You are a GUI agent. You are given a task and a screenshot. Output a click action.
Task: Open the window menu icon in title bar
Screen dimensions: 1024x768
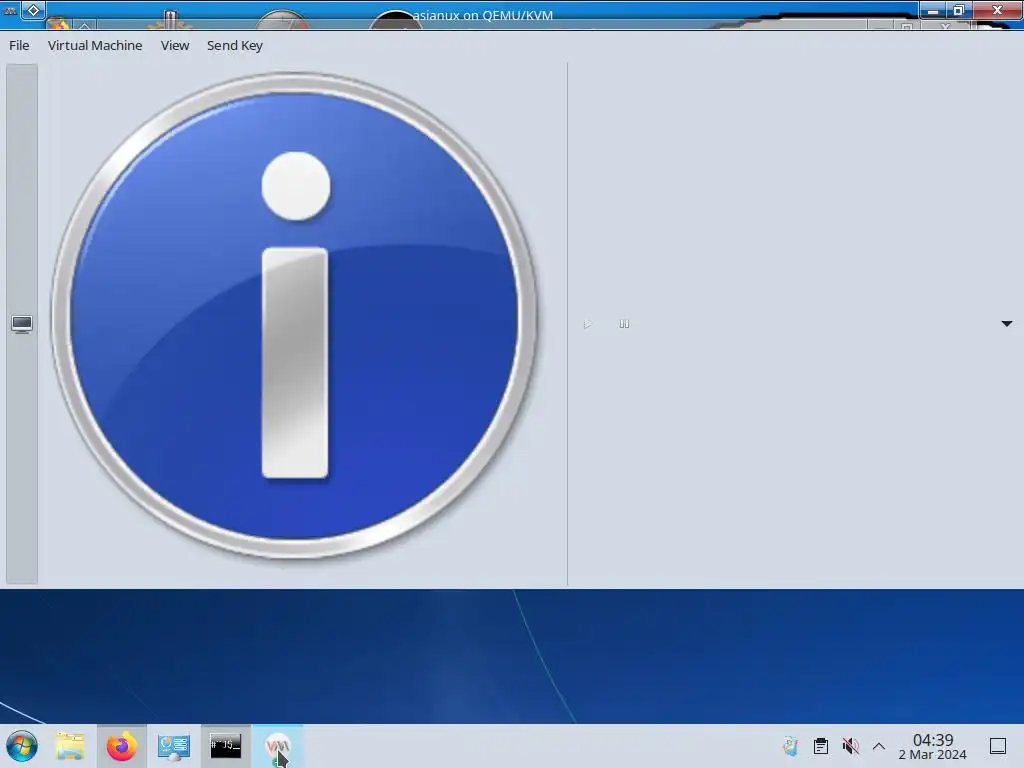point(10,10)
